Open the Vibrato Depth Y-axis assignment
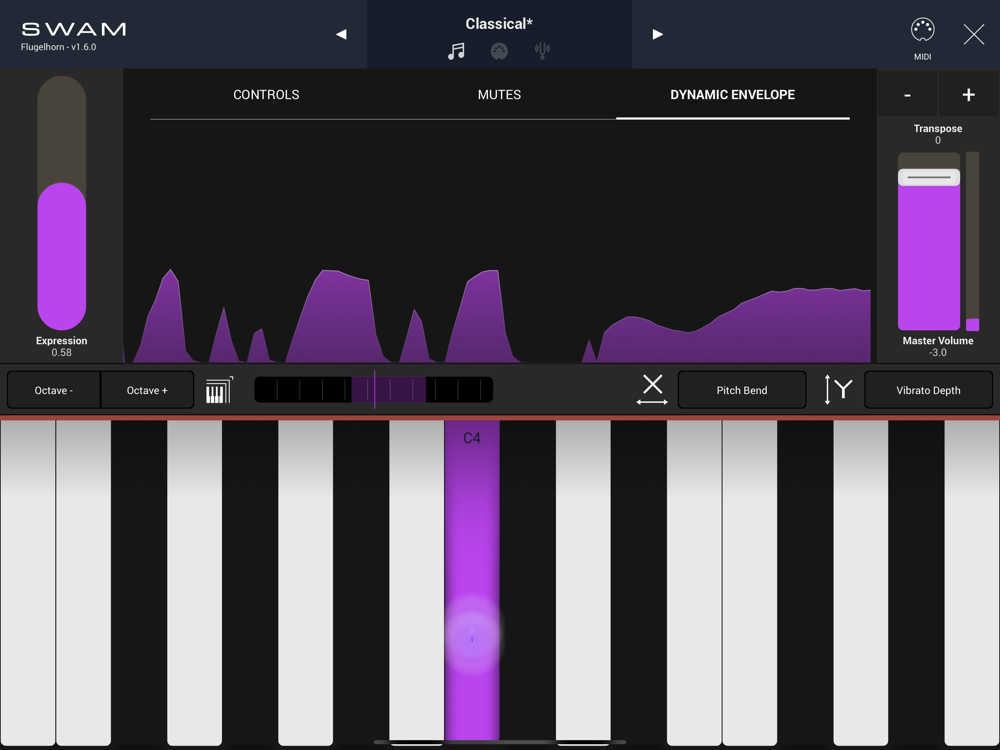The image size is (1000, 750). point(928,390)
